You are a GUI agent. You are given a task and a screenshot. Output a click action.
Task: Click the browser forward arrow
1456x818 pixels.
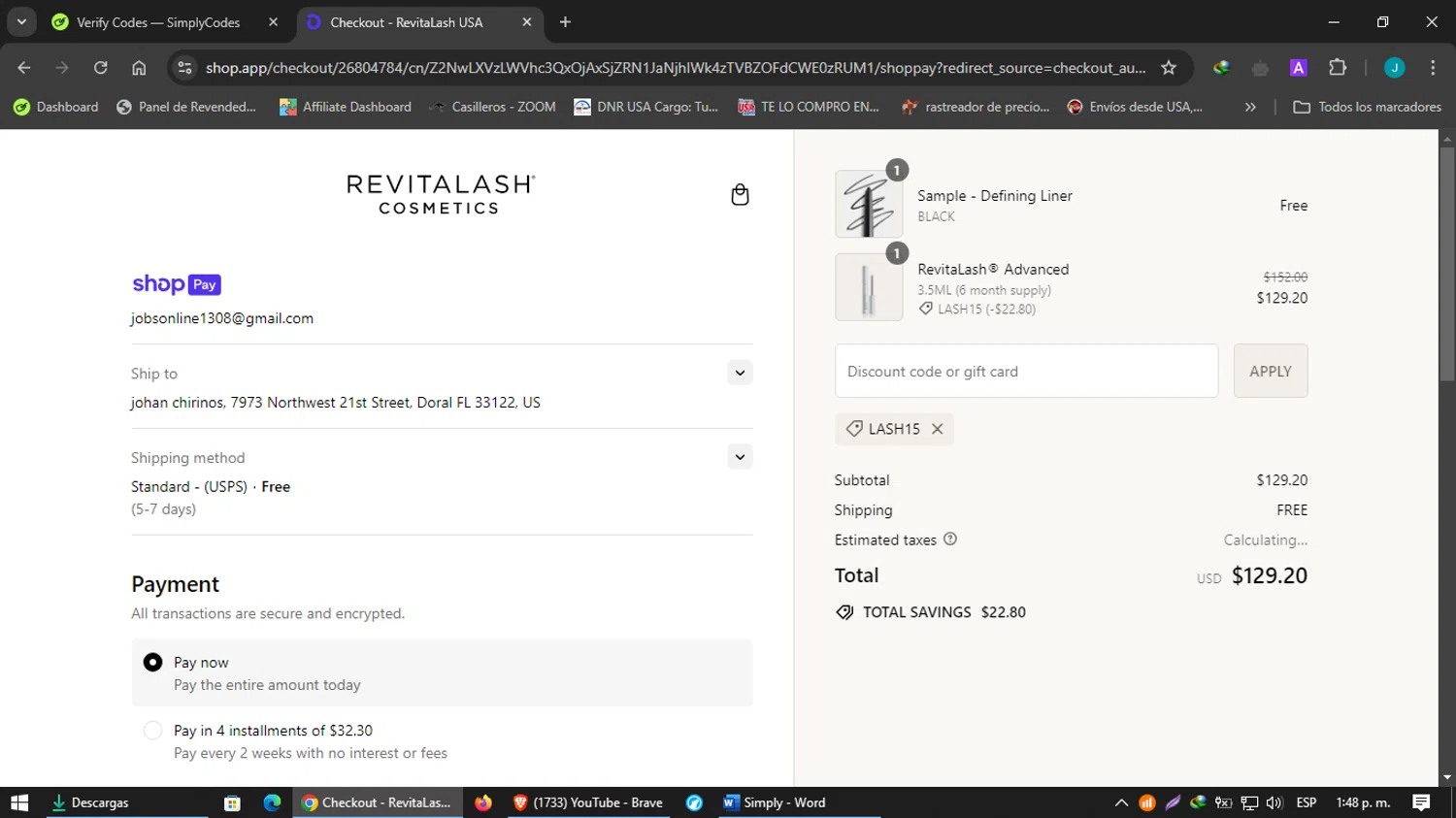pos(62,68)
